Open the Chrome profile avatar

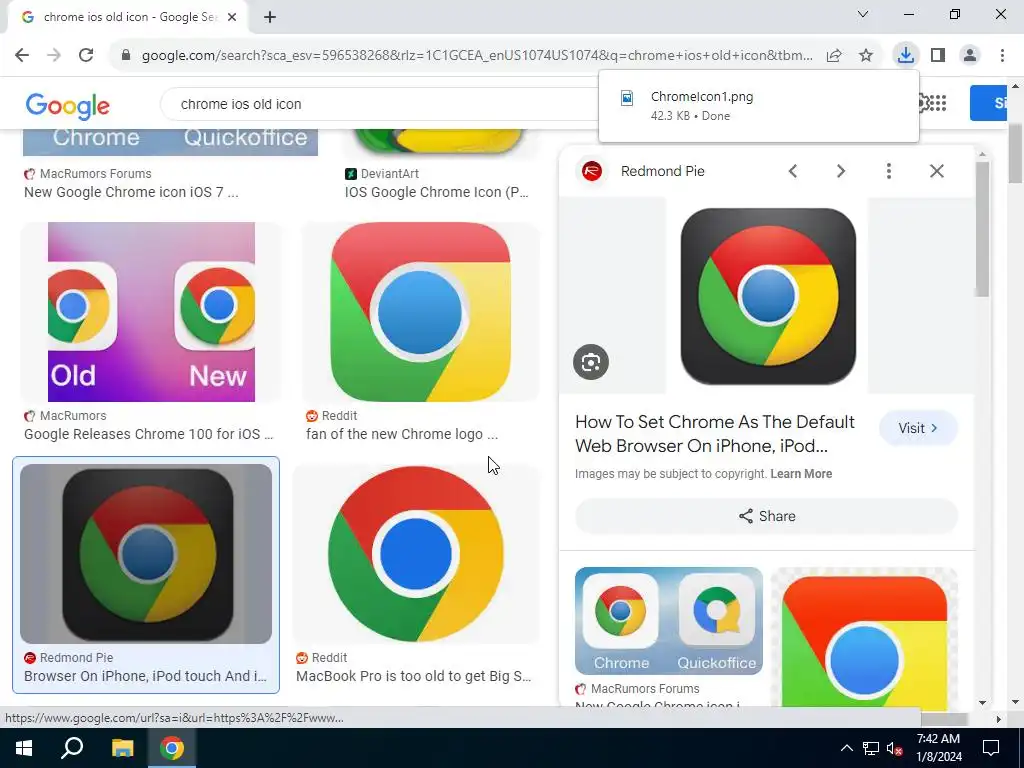970,56
